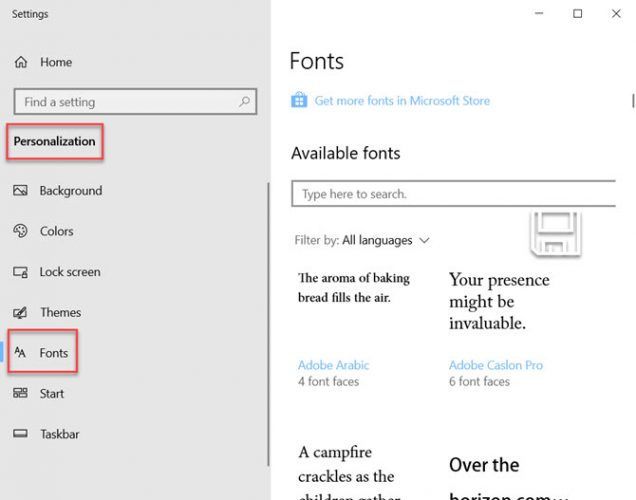Expand the Filter by All languages dropdown
Image resolution: width=636 pixels, height=500 pixels.
[361, 240]
